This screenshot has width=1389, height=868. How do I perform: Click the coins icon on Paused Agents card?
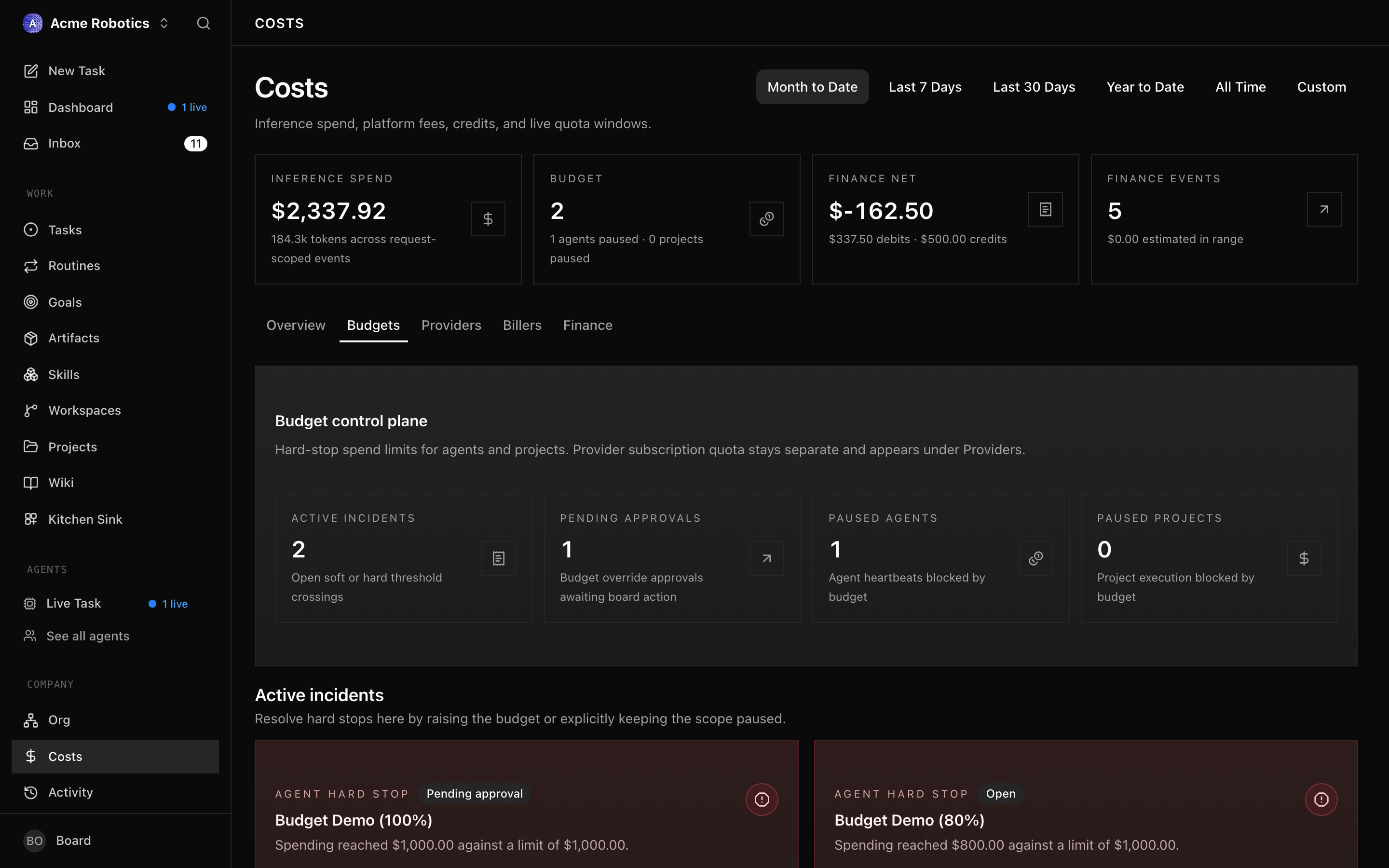(1036, 558)
